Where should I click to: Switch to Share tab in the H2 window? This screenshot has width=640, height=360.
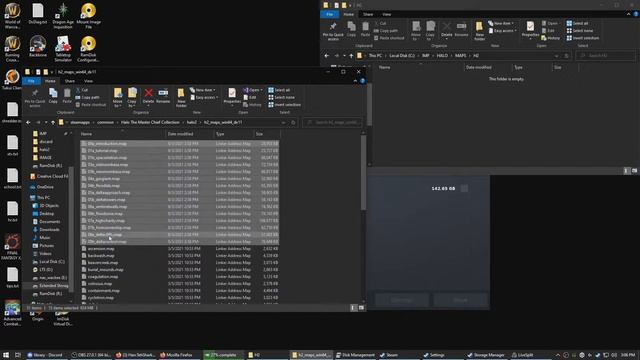click(x=368, y=14)
